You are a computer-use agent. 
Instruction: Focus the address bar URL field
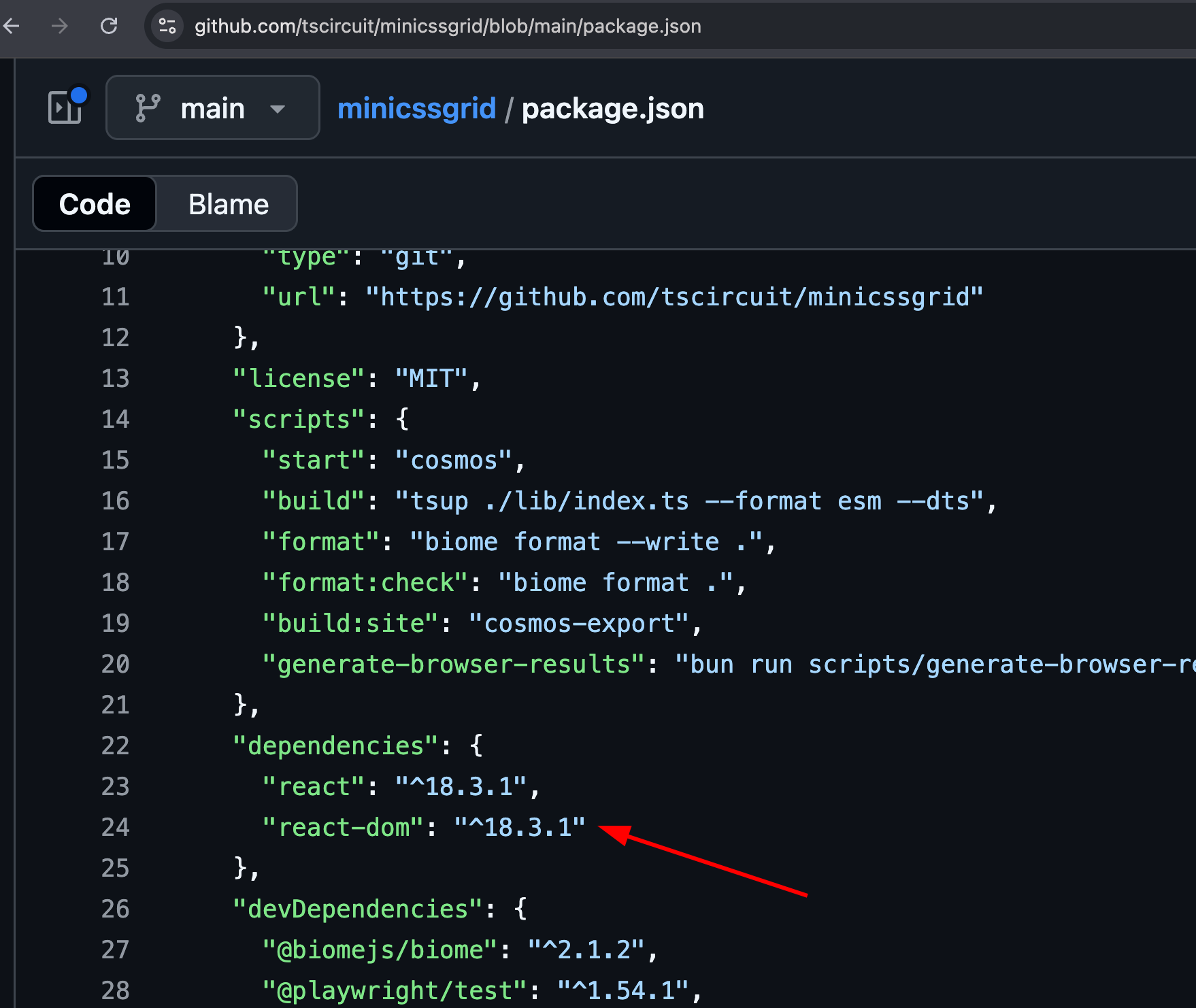click(x=448, y=27)
